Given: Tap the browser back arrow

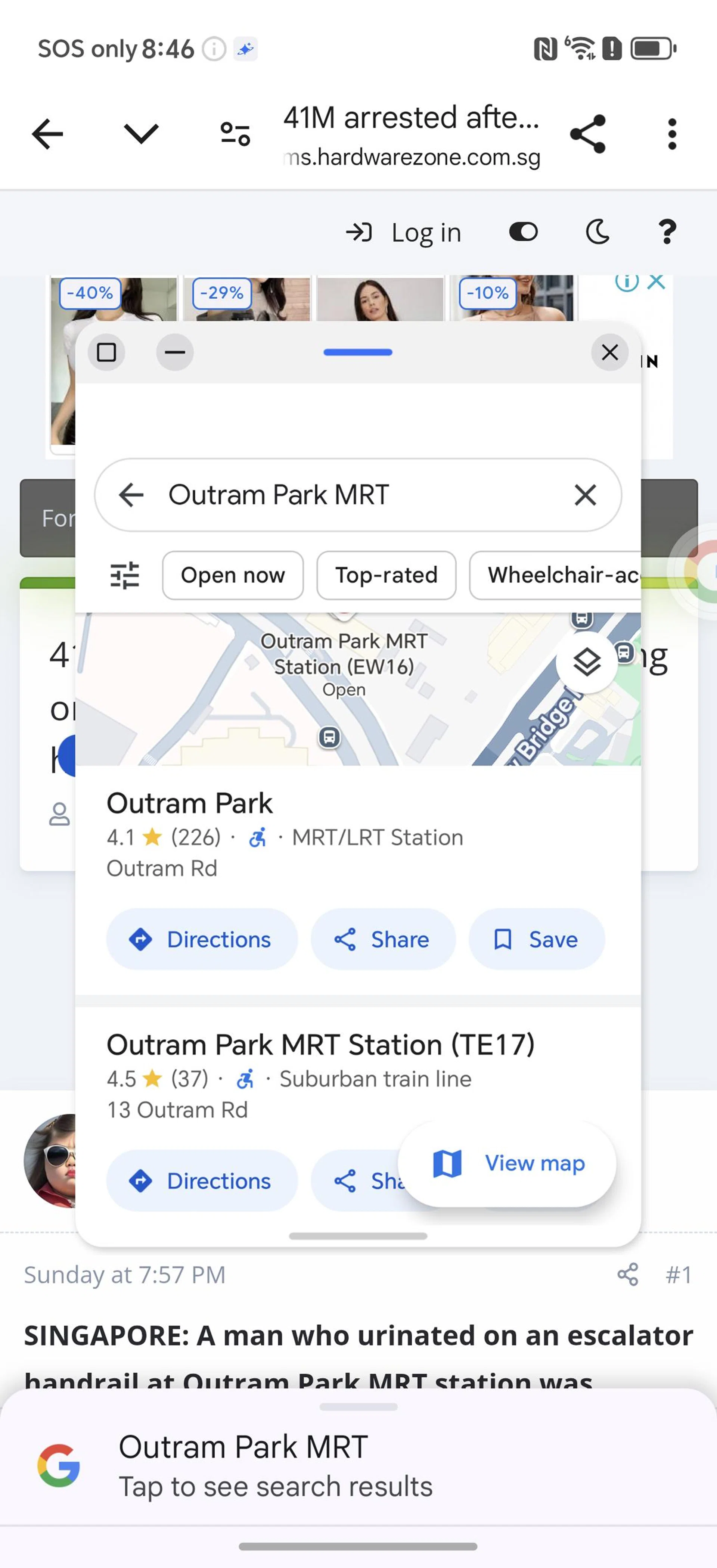Looking at the screenshot, I should click(x=47, y=134).
